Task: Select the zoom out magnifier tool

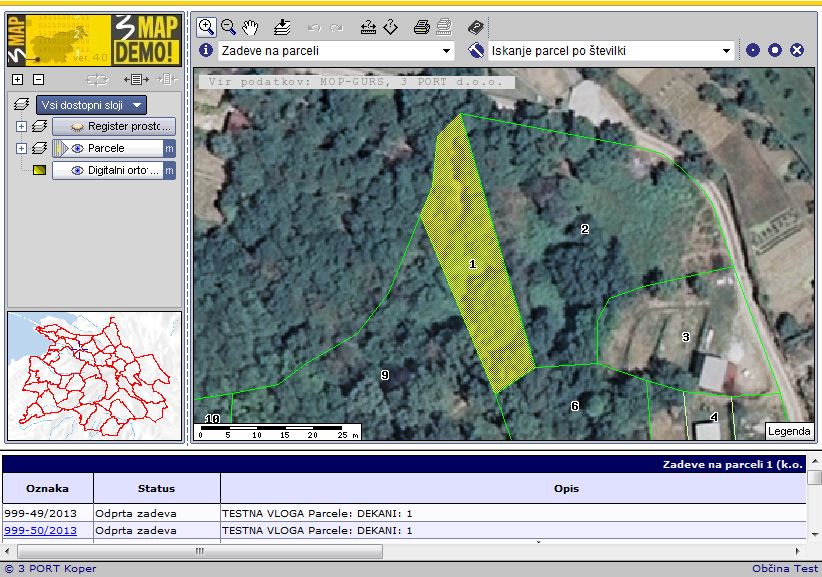Action: click(x=229, y=27)
